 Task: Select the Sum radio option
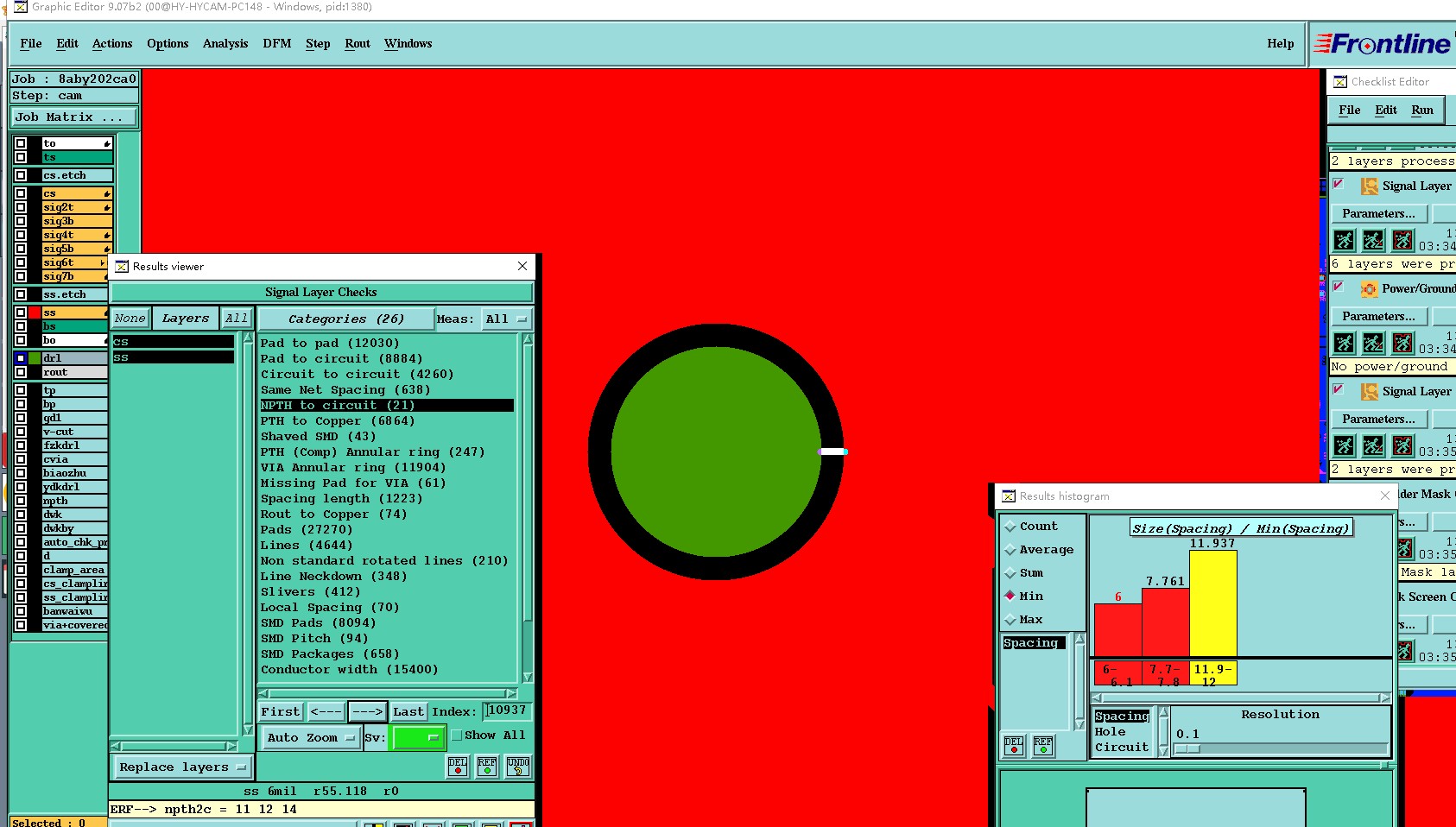pos(1010,572)
